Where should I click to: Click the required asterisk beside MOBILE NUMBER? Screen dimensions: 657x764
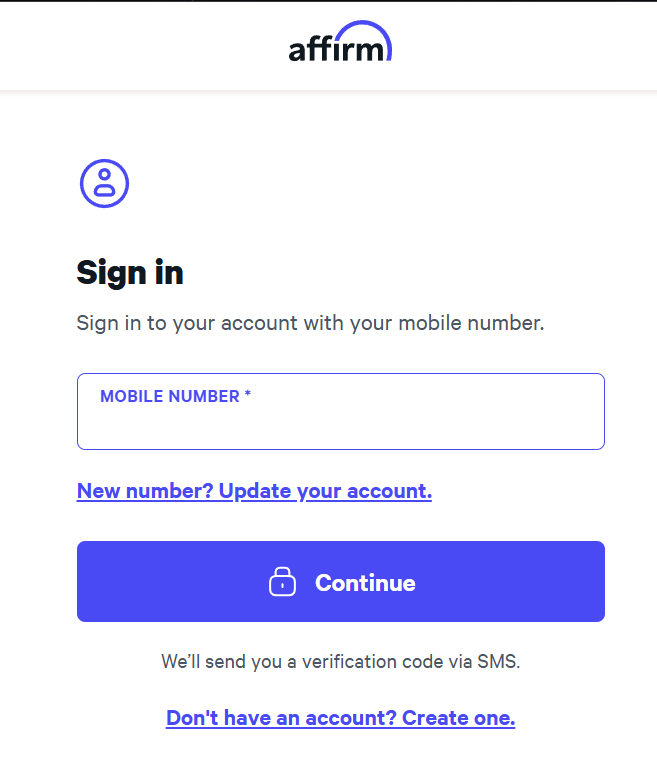coord(247,396)
